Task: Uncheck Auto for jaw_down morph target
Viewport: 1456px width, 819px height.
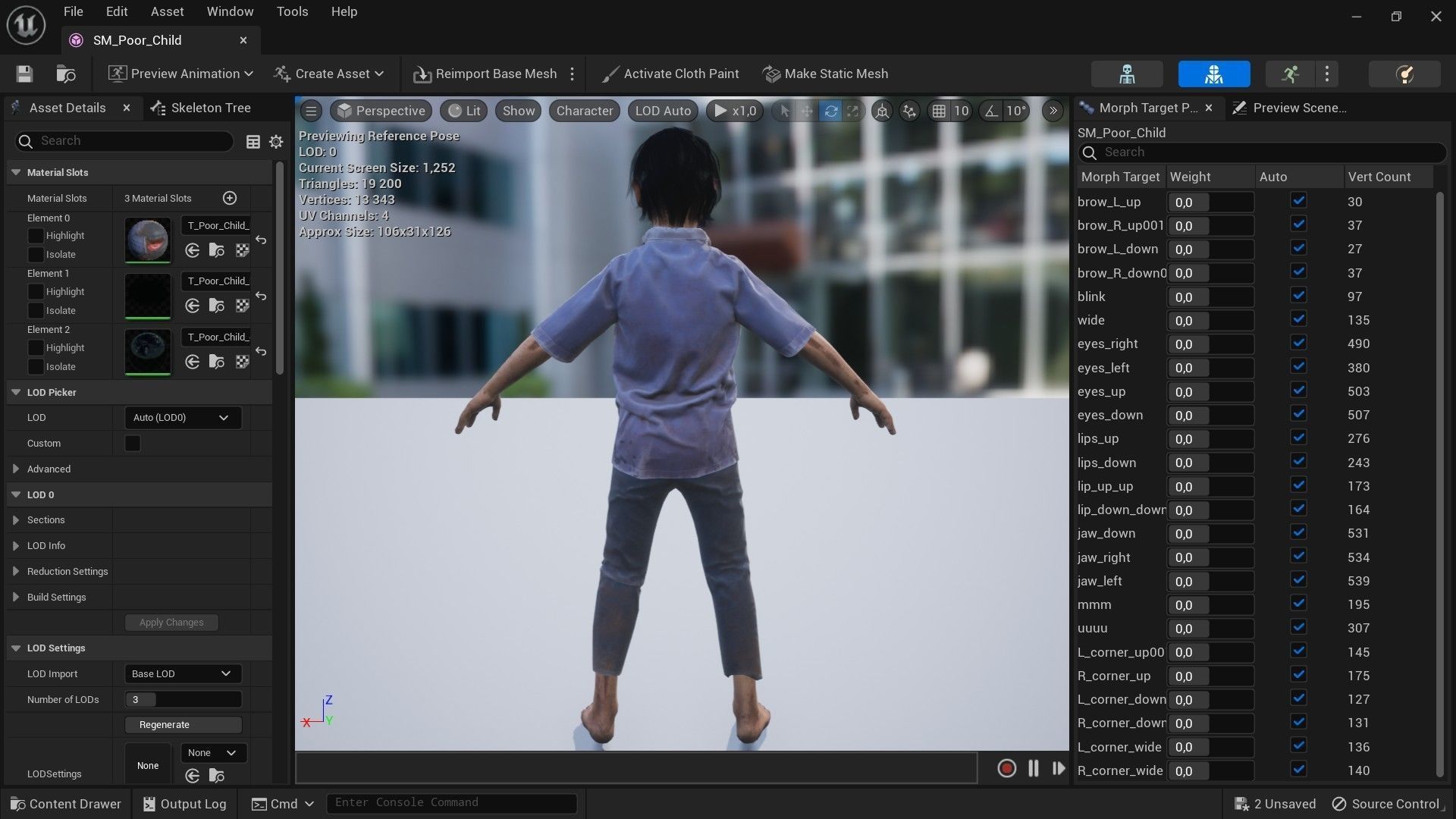Action: click(x=1298, y=532)
